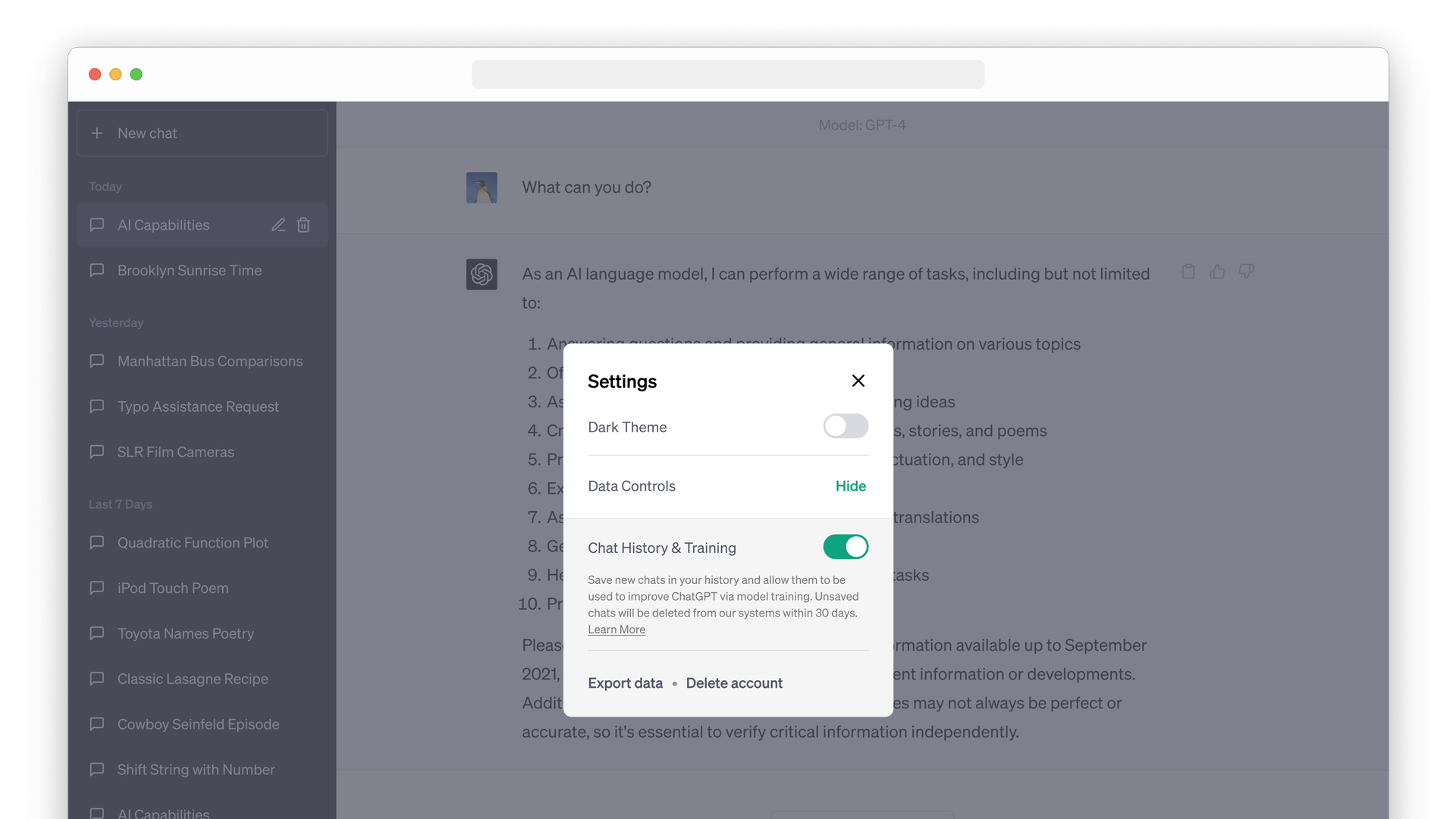This screenshot has height=819, width=1456.
Task: Toggle Data Controls section visibility
Action: (850, 486)
